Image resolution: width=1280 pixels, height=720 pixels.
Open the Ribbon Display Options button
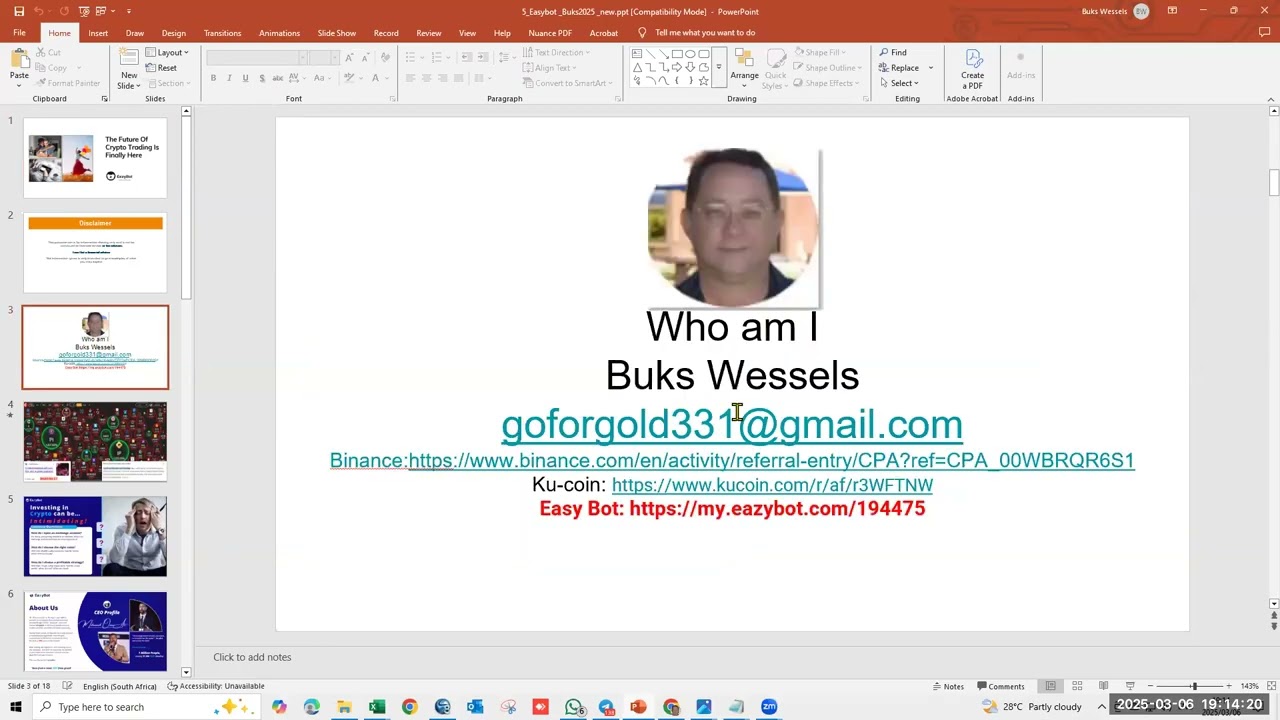point(1172,11)
